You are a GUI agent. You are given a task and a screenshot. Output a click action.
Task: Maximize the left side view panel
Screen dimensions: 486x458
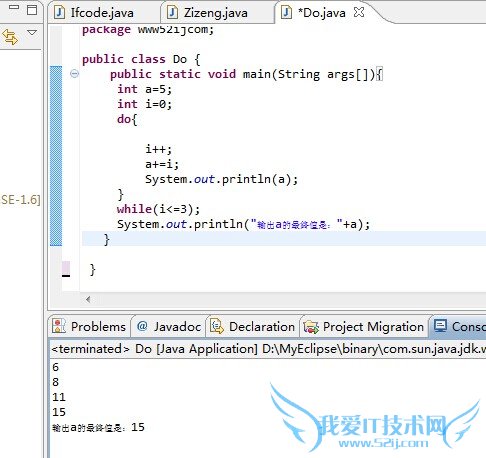[x=32, y=10]
